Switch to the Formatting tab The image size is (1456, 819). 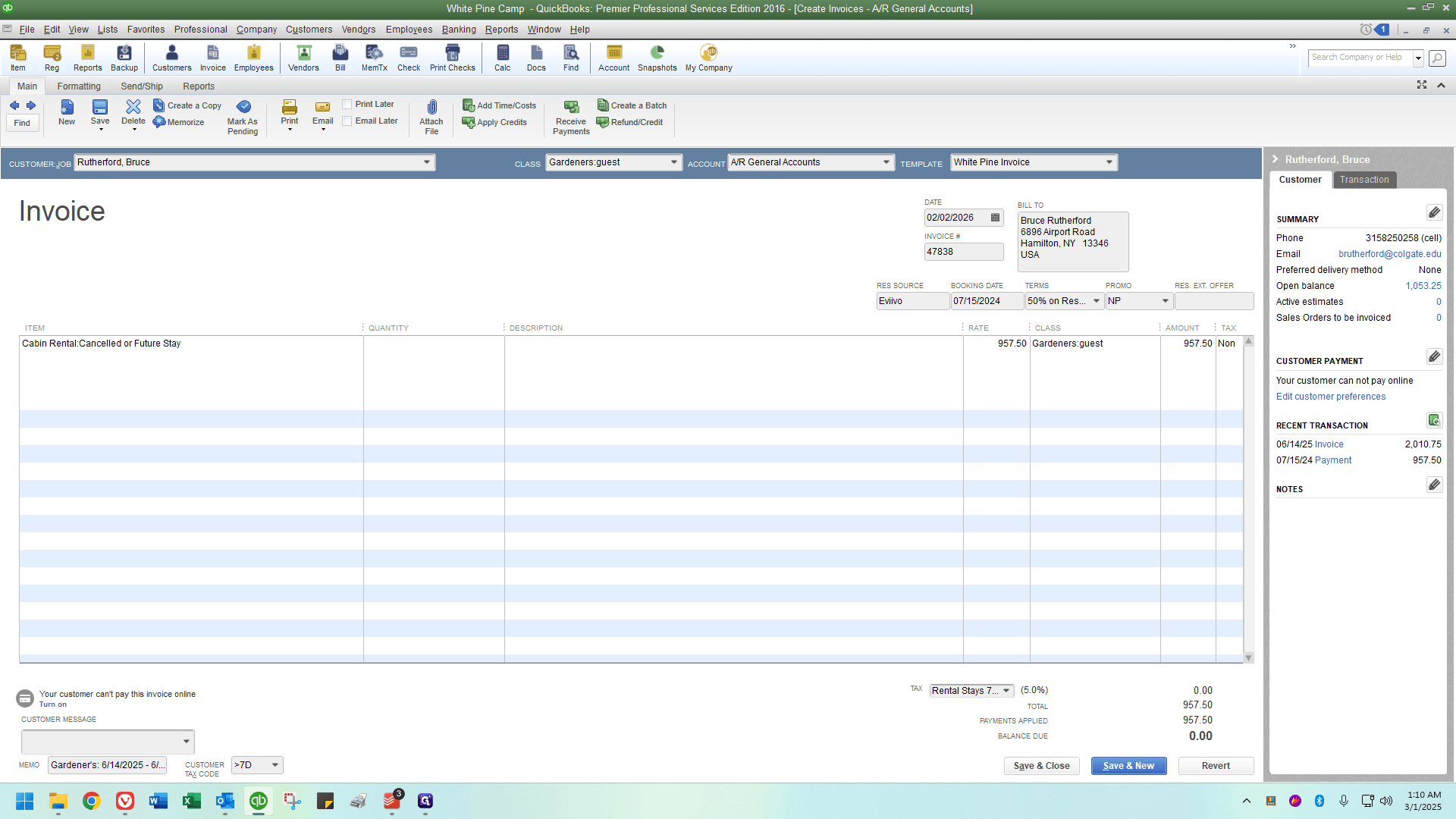(79, 86)
